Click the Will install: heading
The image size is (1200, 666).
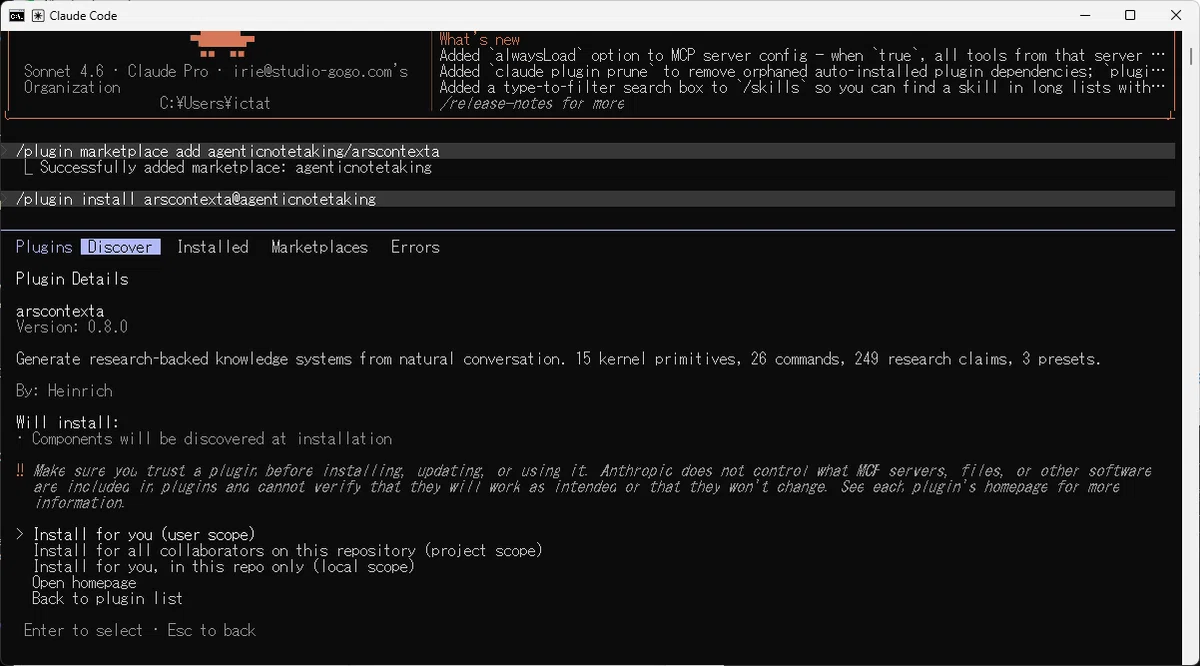coord(67,423)
